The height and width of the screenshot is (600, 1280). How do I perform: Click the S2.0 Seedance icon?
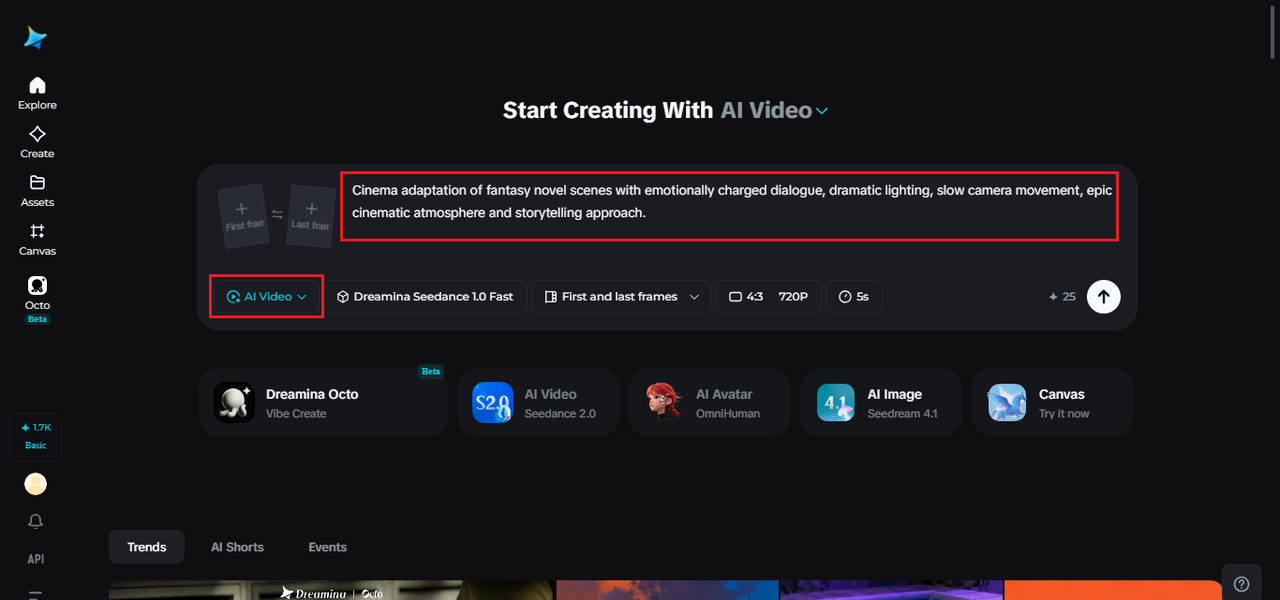492,403
